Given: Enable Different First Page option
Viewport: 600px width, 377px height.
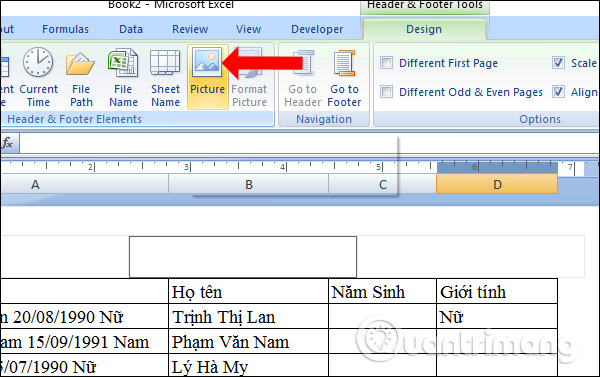Looking at the screenshot, I should [x=386, y=62].
